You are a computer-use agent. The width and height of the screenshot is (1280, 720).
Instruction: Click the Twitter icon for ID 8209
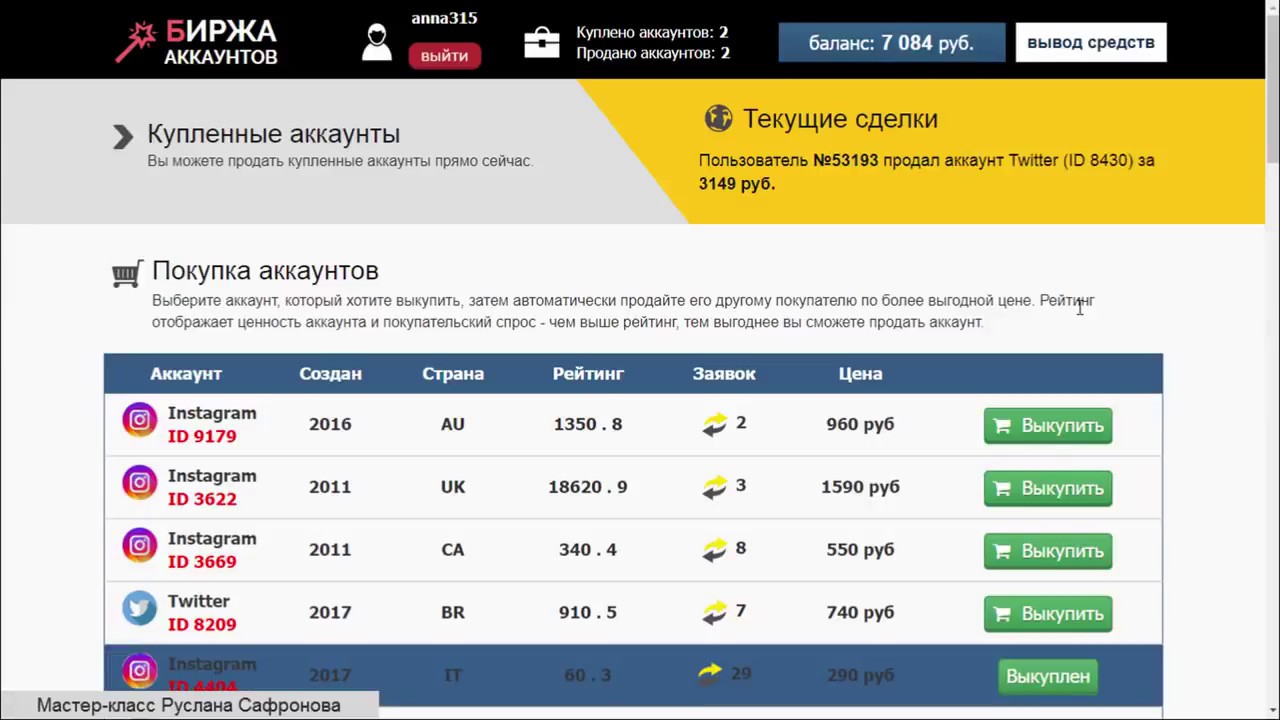click(x=140, y=609)
